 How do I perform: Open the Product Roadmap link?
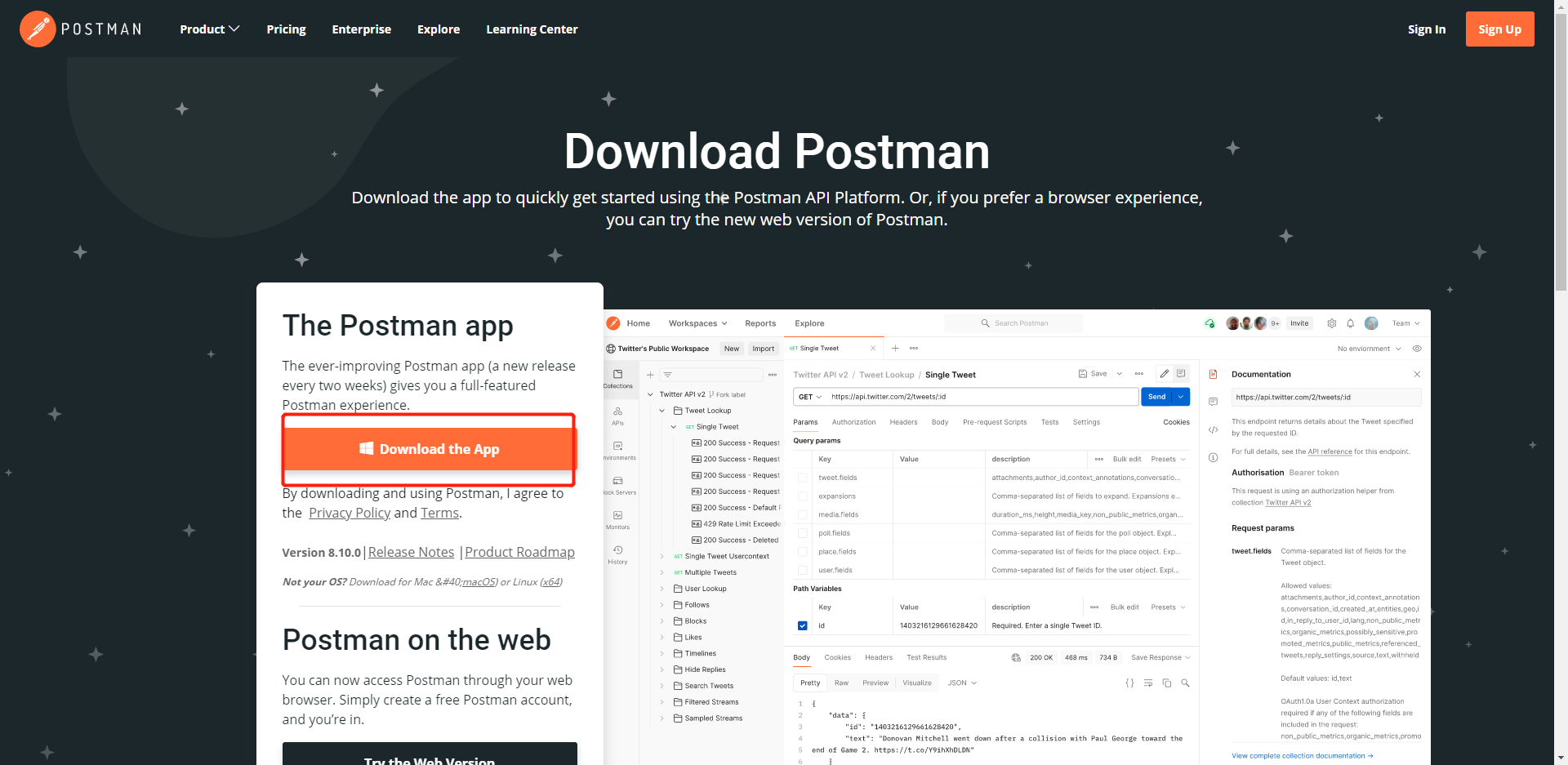(x=519, y=552)
